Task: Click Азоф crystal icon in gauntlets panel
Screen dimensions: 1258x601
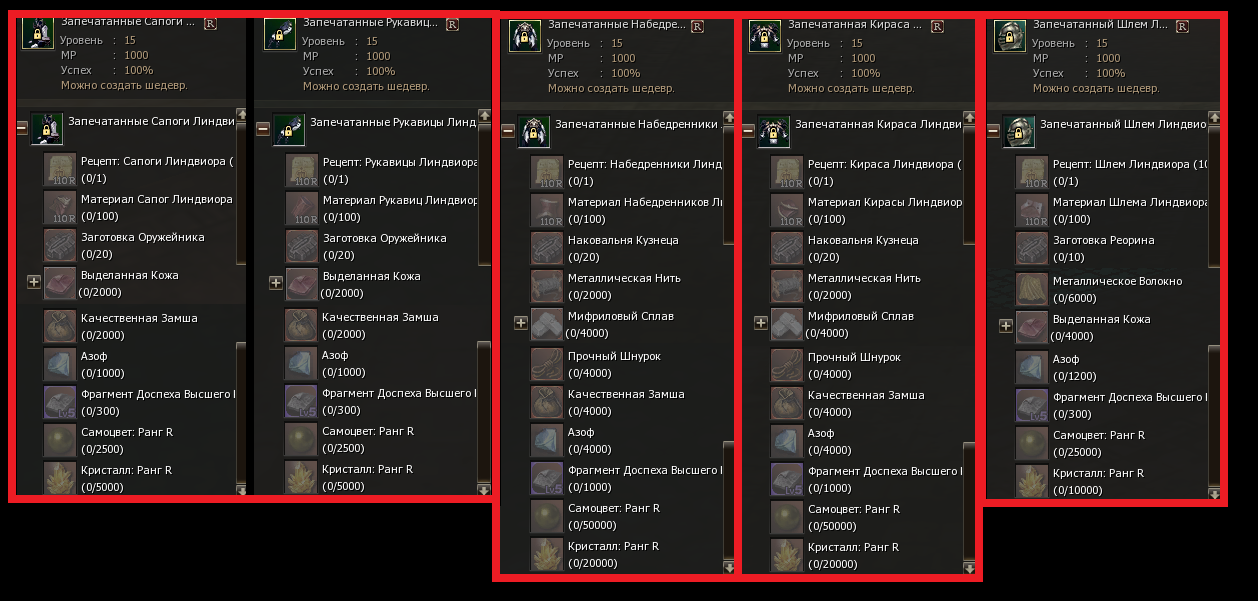Action: [x=302, y=362]
